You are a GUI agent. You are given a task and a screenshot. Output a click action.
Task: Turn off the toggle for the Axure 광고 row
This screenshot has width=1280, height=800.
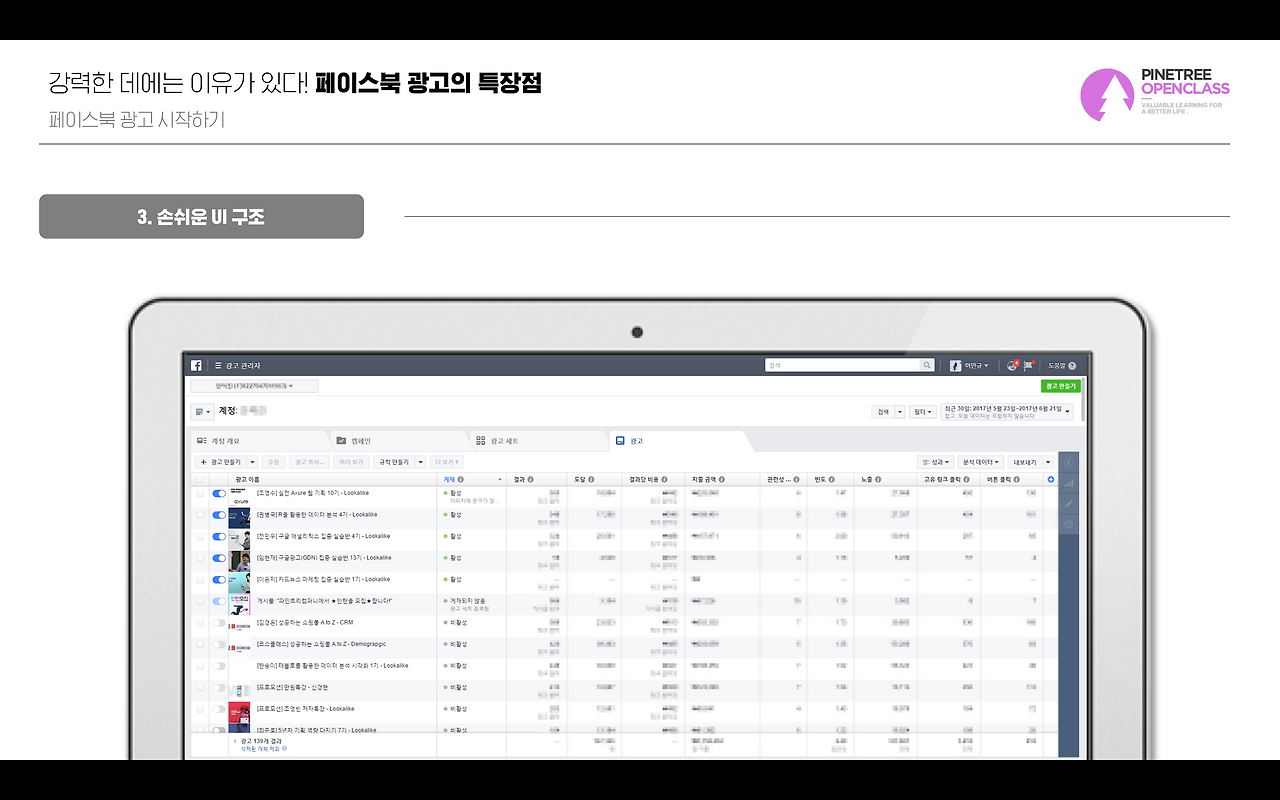(x=219, y=493)
